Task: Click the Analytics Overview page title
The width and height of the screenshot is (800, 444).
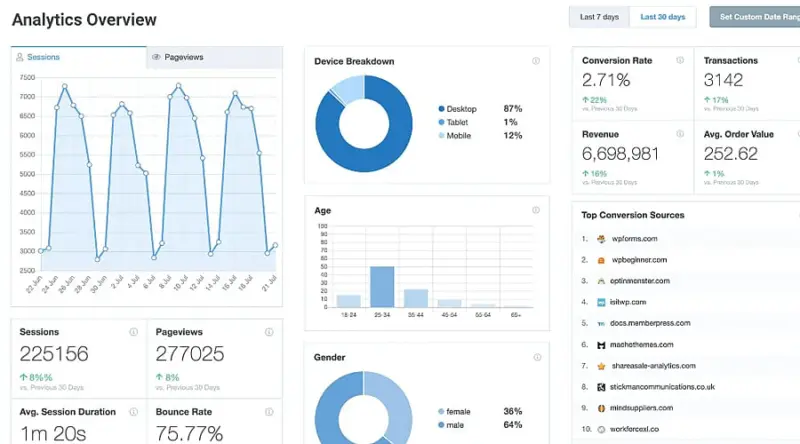Action: pos(84,19)
